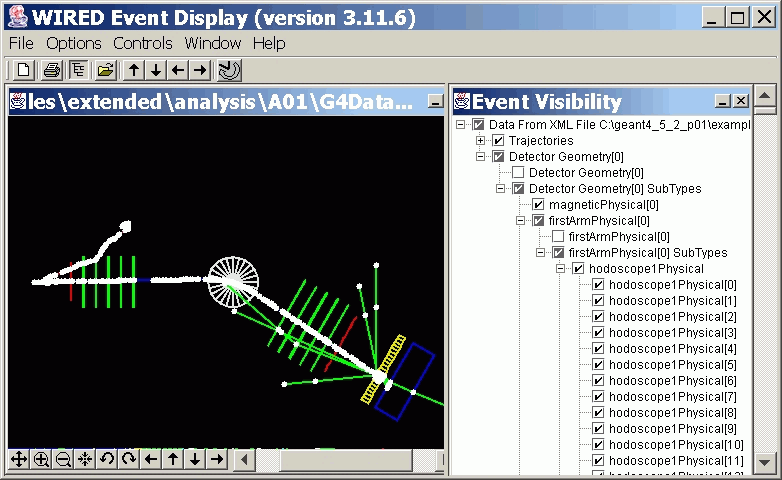782x480 pixels.
Task: Toggle the tree view toolbar icon
Action: [x=78, y=70]
